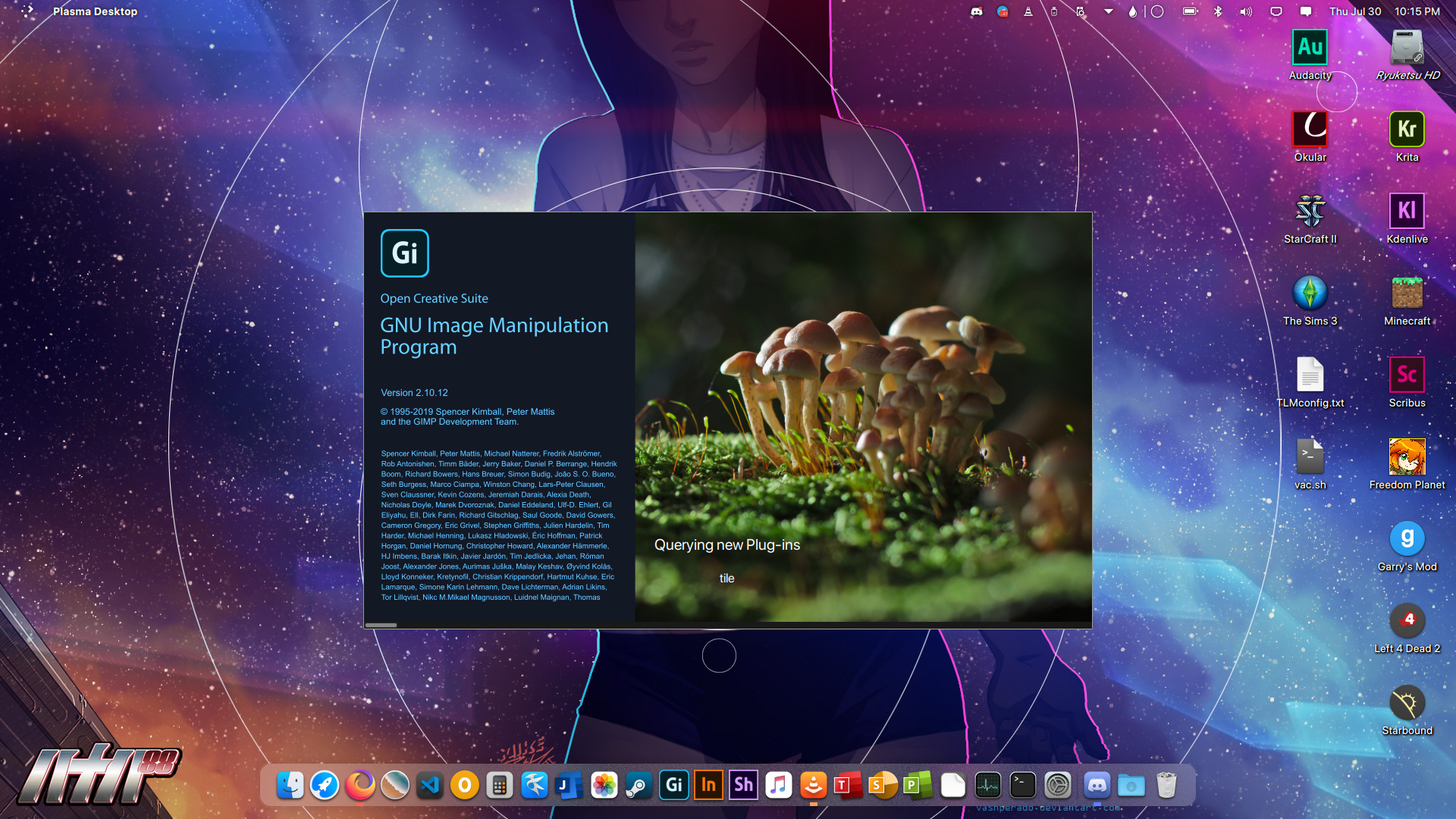Toggle Bluetooth from the tray icon
The image size is (1456, 819).
(1218, 11)
